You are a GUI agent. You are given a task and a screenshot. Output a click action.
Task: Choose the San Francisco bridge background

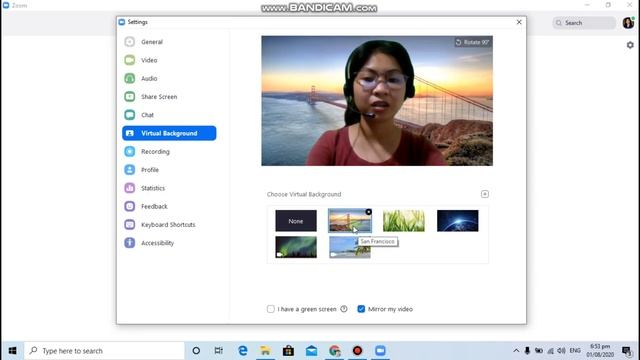tap(350, 221)
